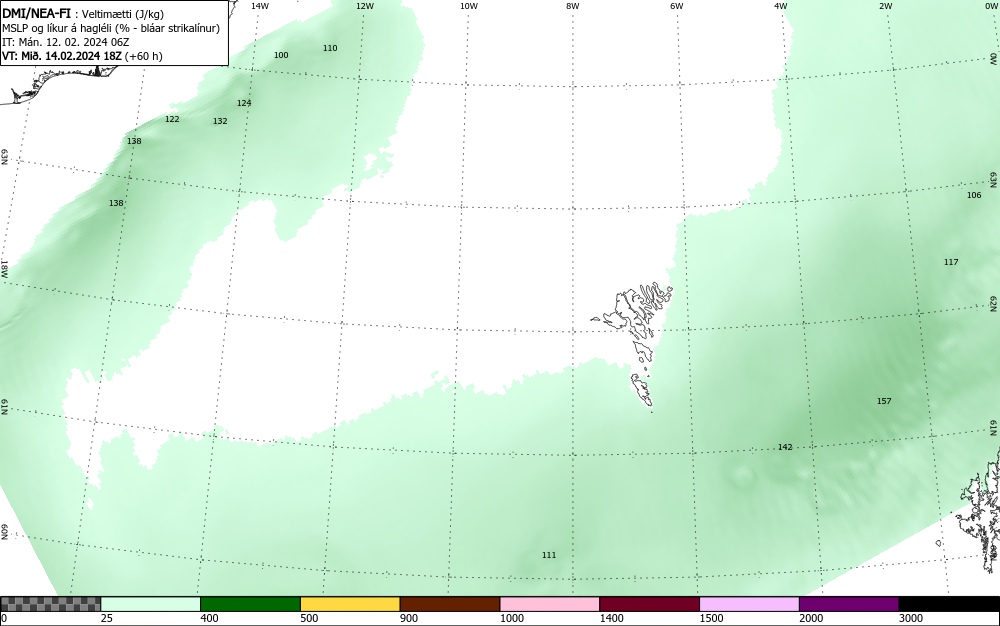Click the brown 900–1000 legend swatch

click(x=450, y=604)
